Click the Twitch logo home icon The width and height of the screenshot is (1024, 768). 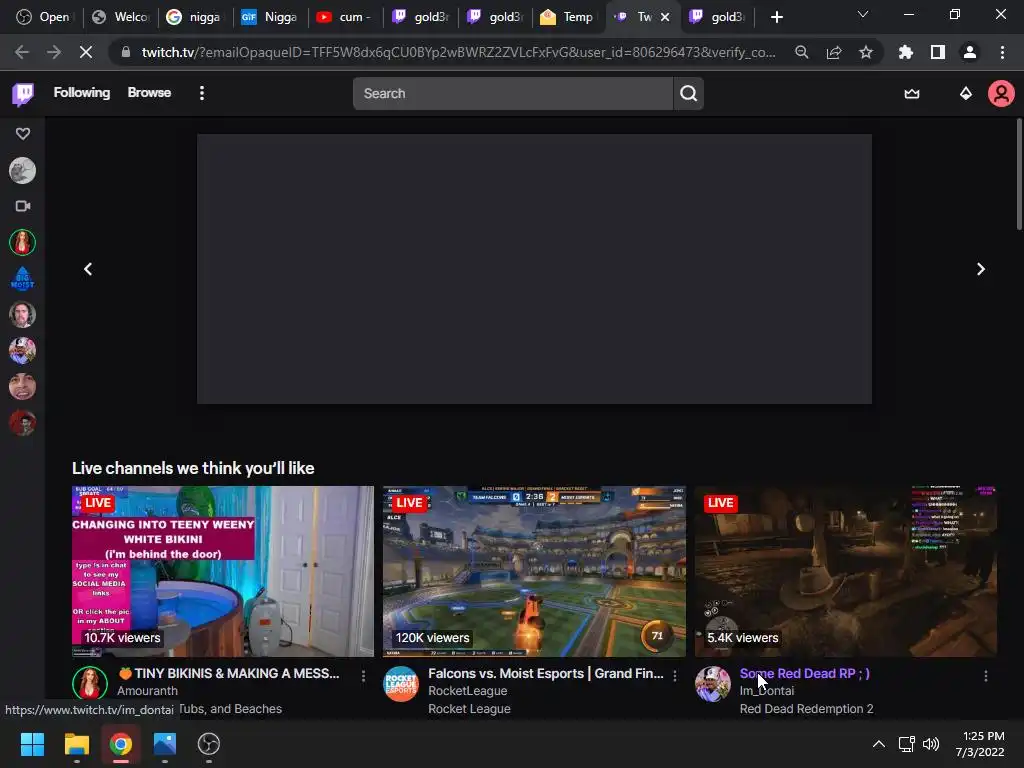(23, 94)
